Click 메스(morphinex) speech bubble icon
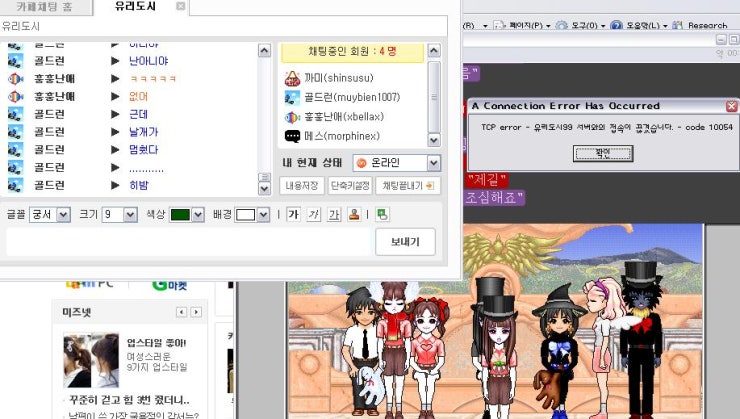Image resolution: width=740 pixels, height=419 pixels. pos(292,136)
